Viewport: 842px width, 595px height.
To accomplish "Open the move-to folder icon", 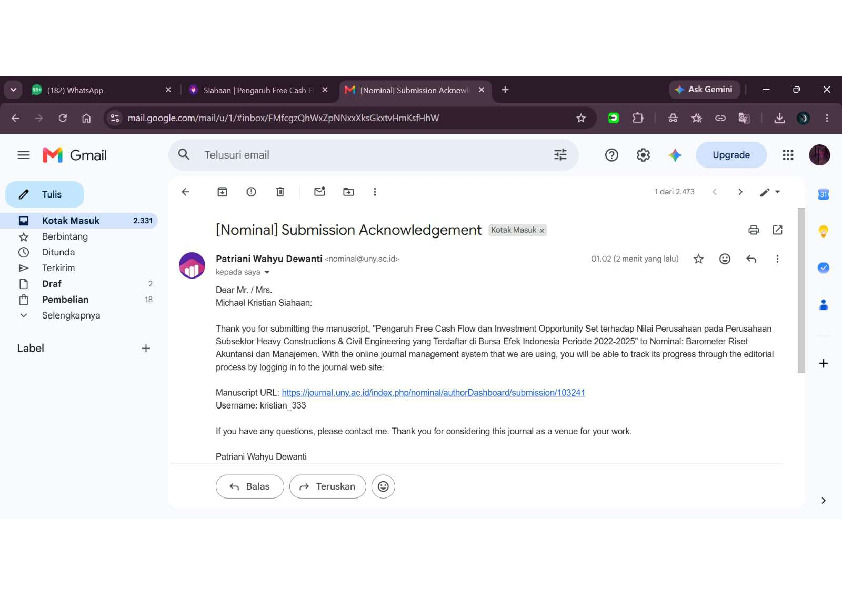I will click(349, 192).
